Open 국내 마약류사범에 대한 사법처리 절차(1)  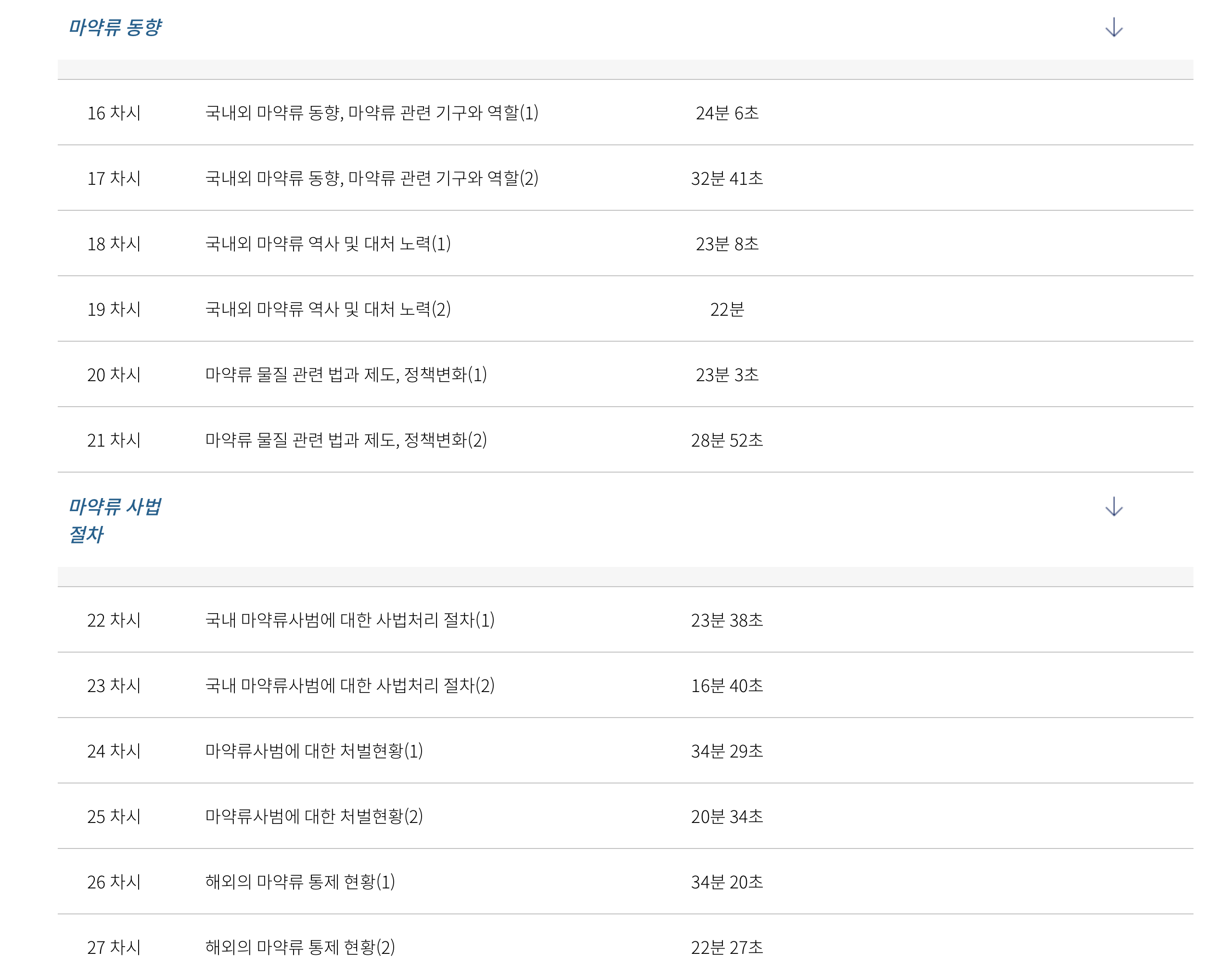coord(350,620)
